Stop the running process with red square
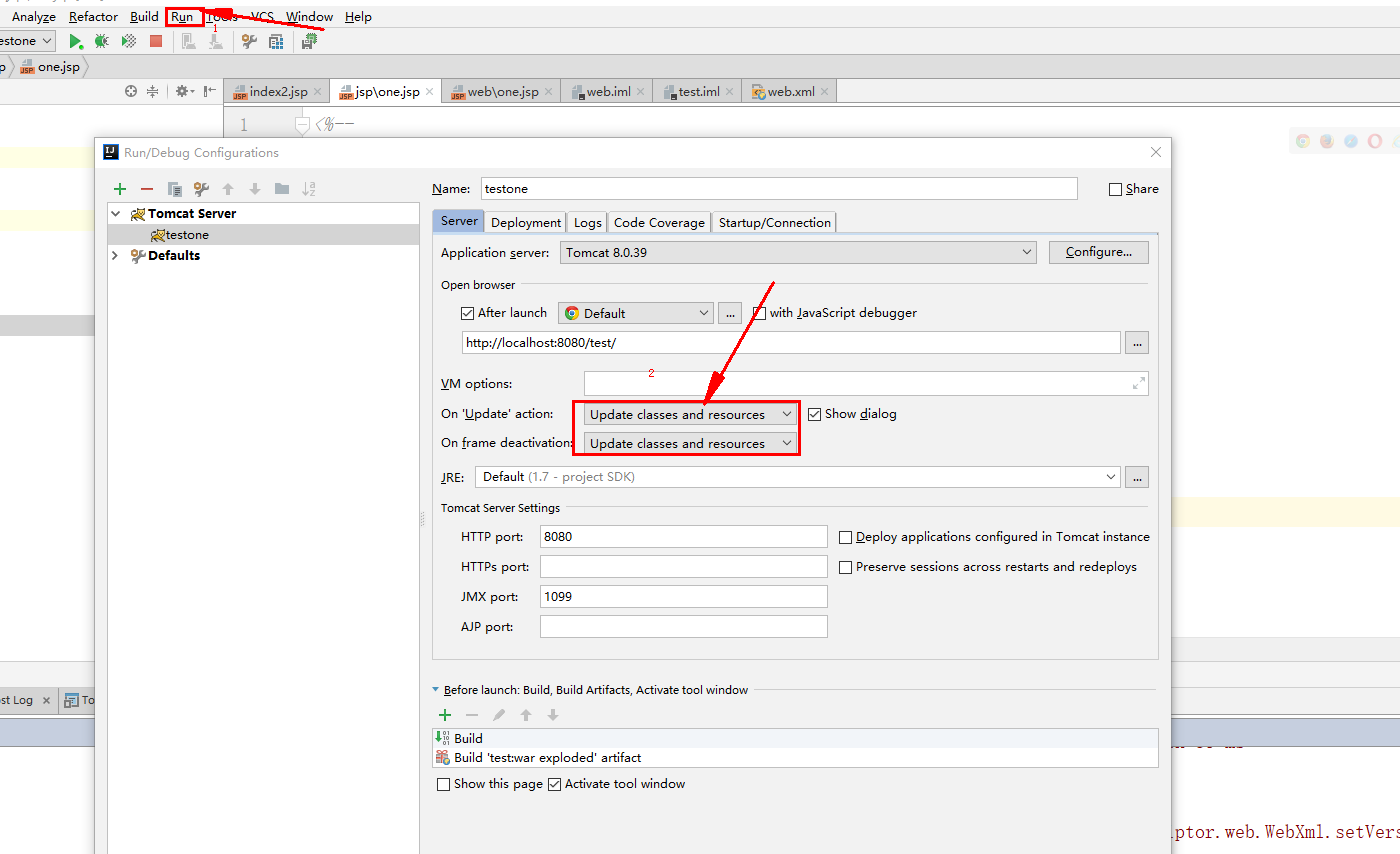The height and width of the screenshot is (854, 1400). [156, 41]
